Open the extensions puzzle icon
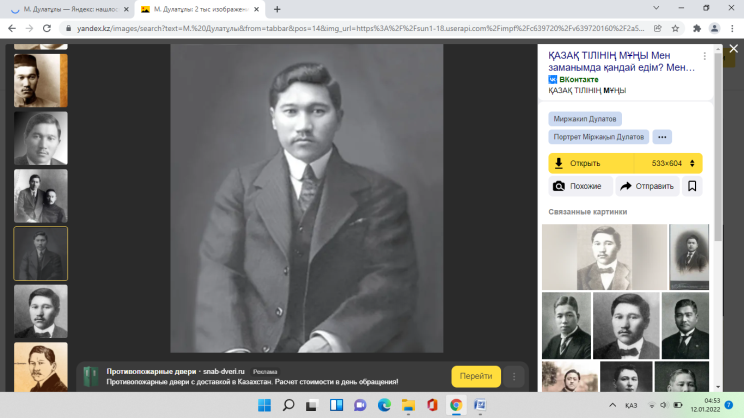The height and width of the screenshot is (418, 744). (697, 28)
